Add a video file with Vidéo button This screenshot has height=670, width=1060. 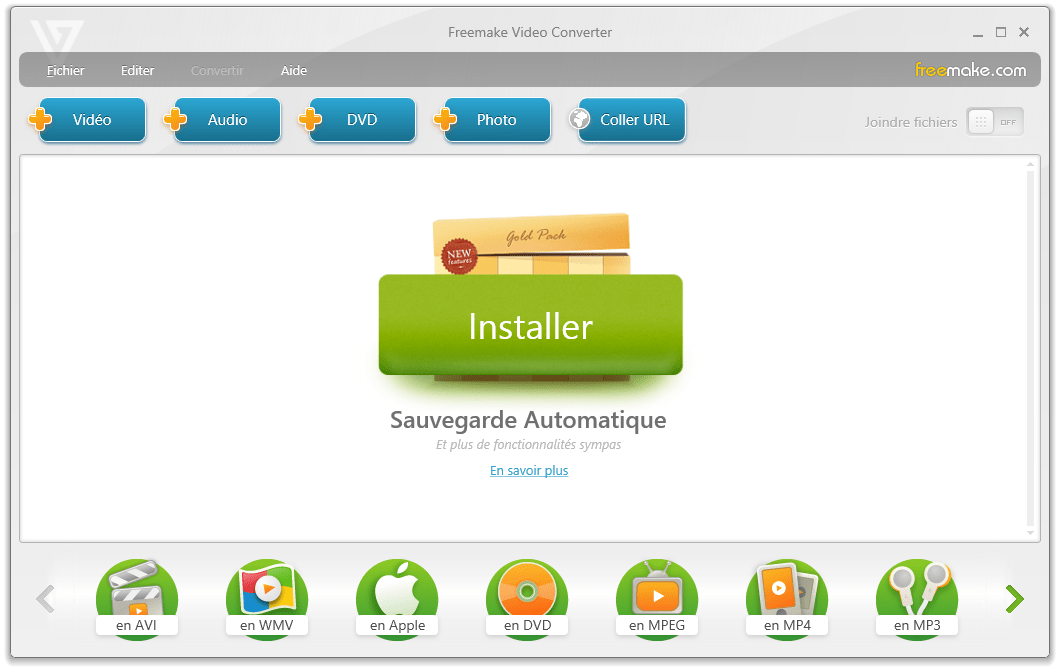point(92,120)
